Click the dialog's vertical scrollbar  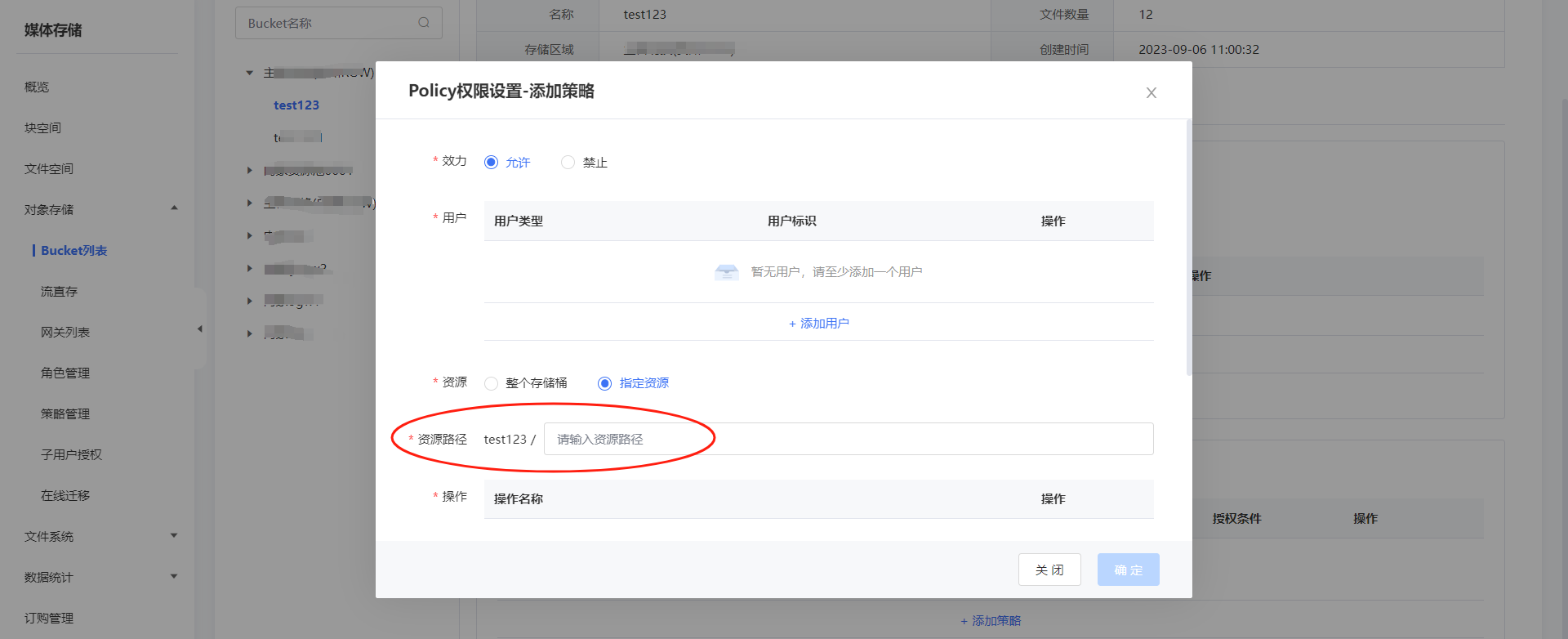tap(1188, 245)
